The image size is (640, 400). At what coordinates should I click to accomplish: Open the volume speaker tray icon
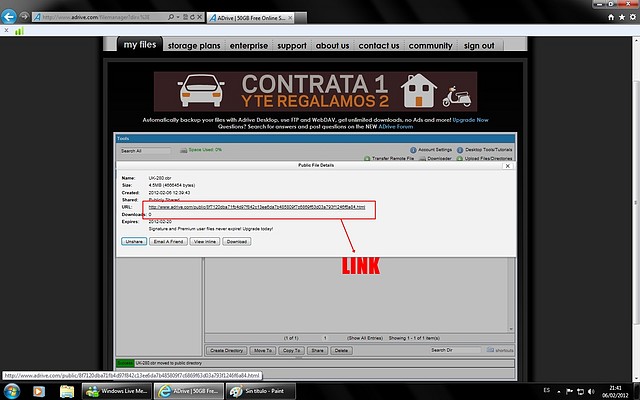[591, 391]
